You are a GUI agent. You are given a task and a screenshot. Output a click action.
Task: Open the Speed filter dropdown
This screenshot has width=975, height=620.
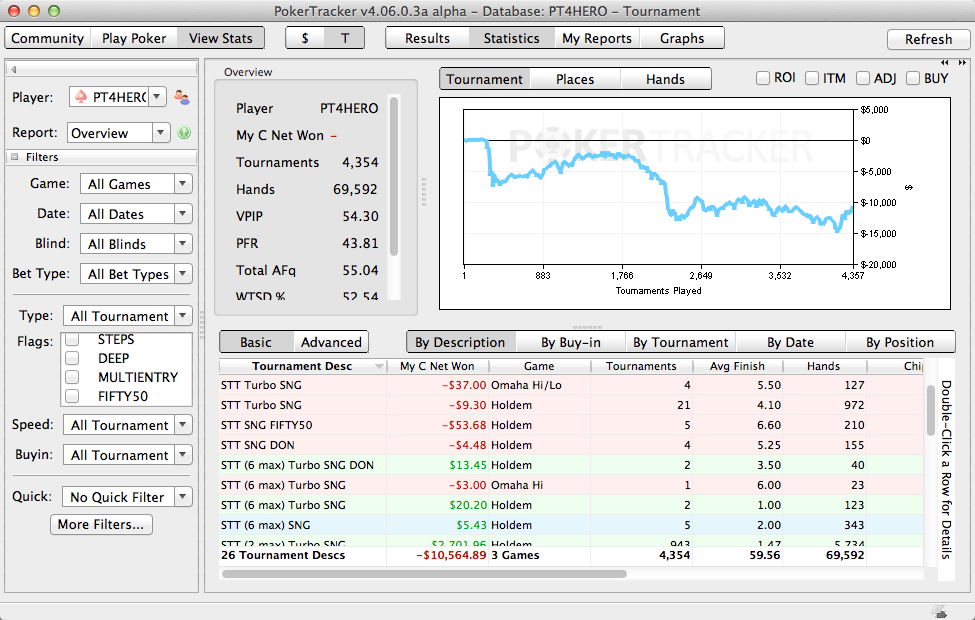[x=127, y=425]
